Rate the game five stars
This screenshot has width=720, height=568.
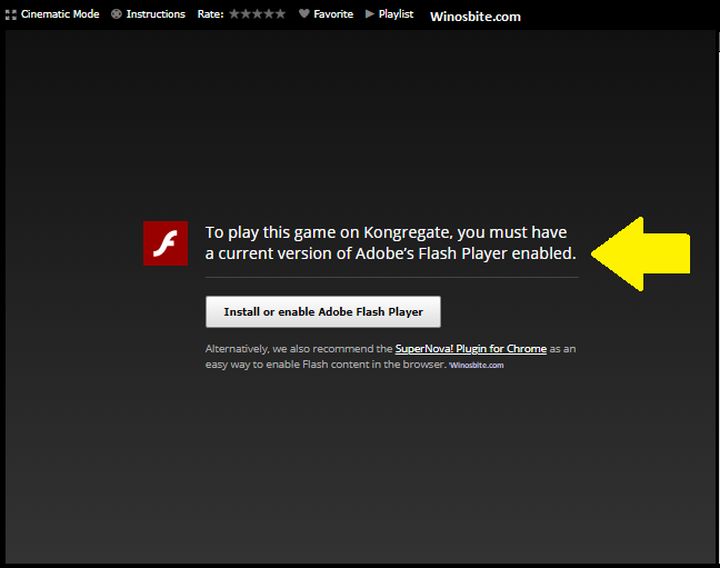280,15
